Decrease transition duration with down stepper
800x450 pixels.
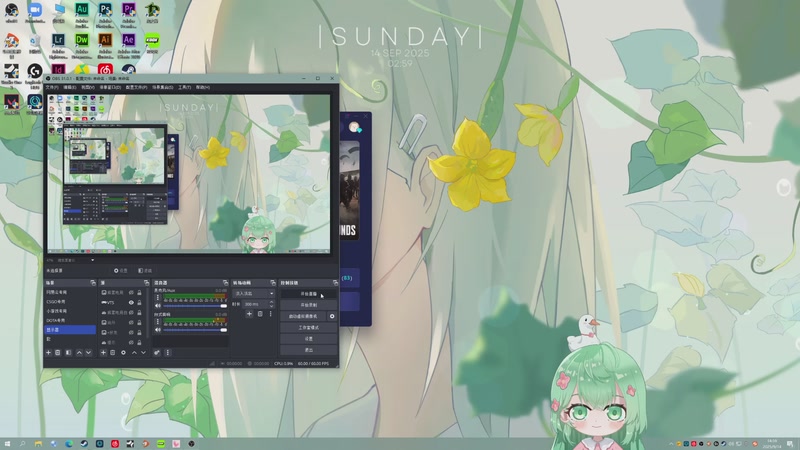point(271,306)
